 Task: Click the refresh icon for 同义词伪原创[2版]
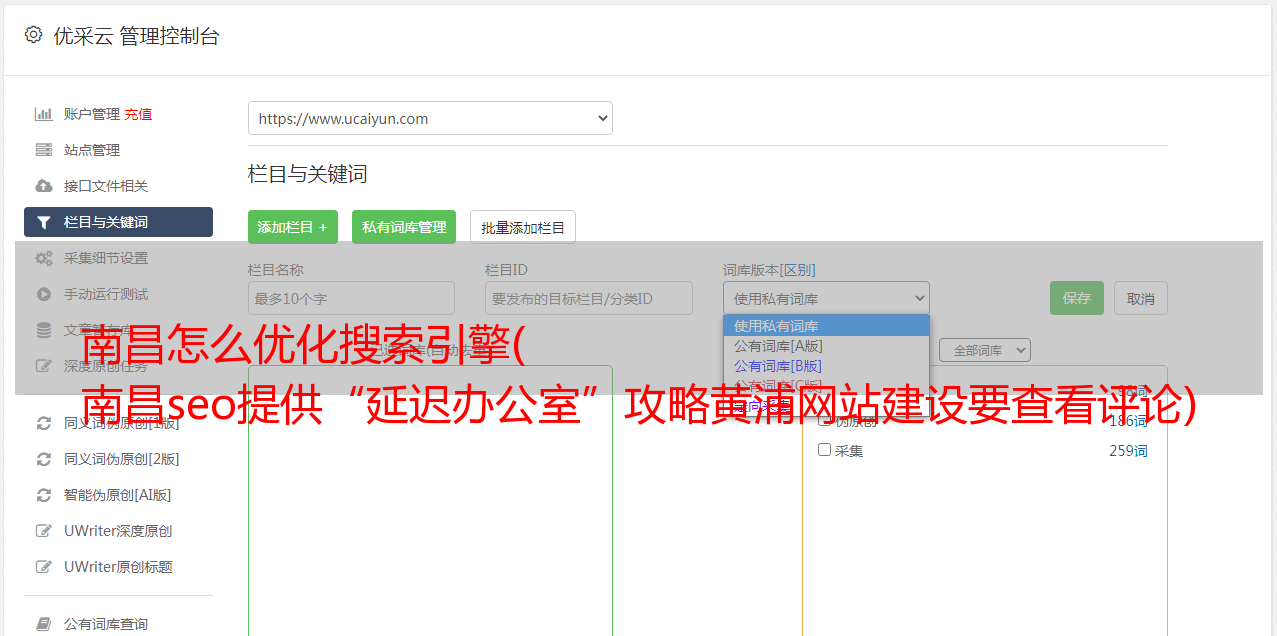[43, 459]
